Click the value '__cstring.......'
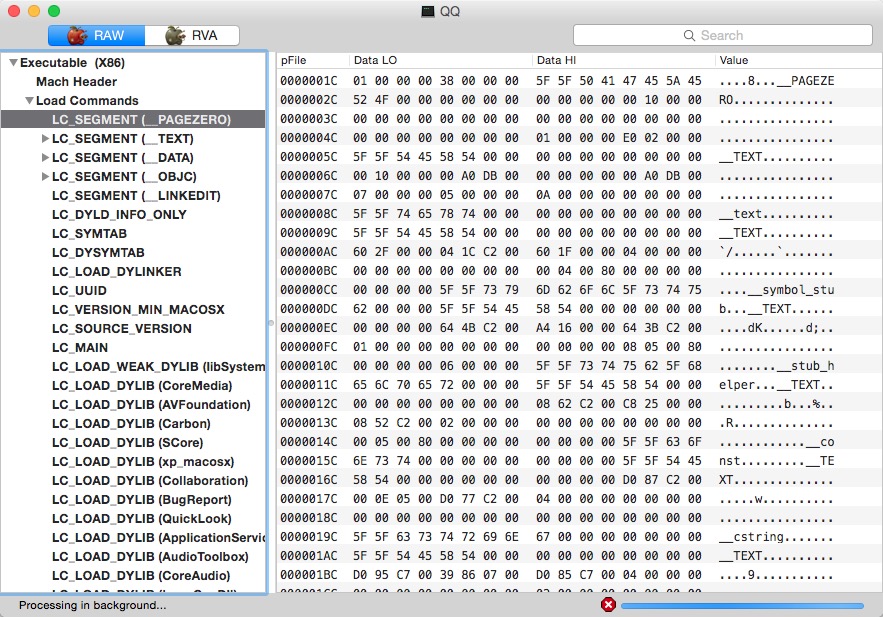This screenshot has height=617, width=883. click(775, 537)
